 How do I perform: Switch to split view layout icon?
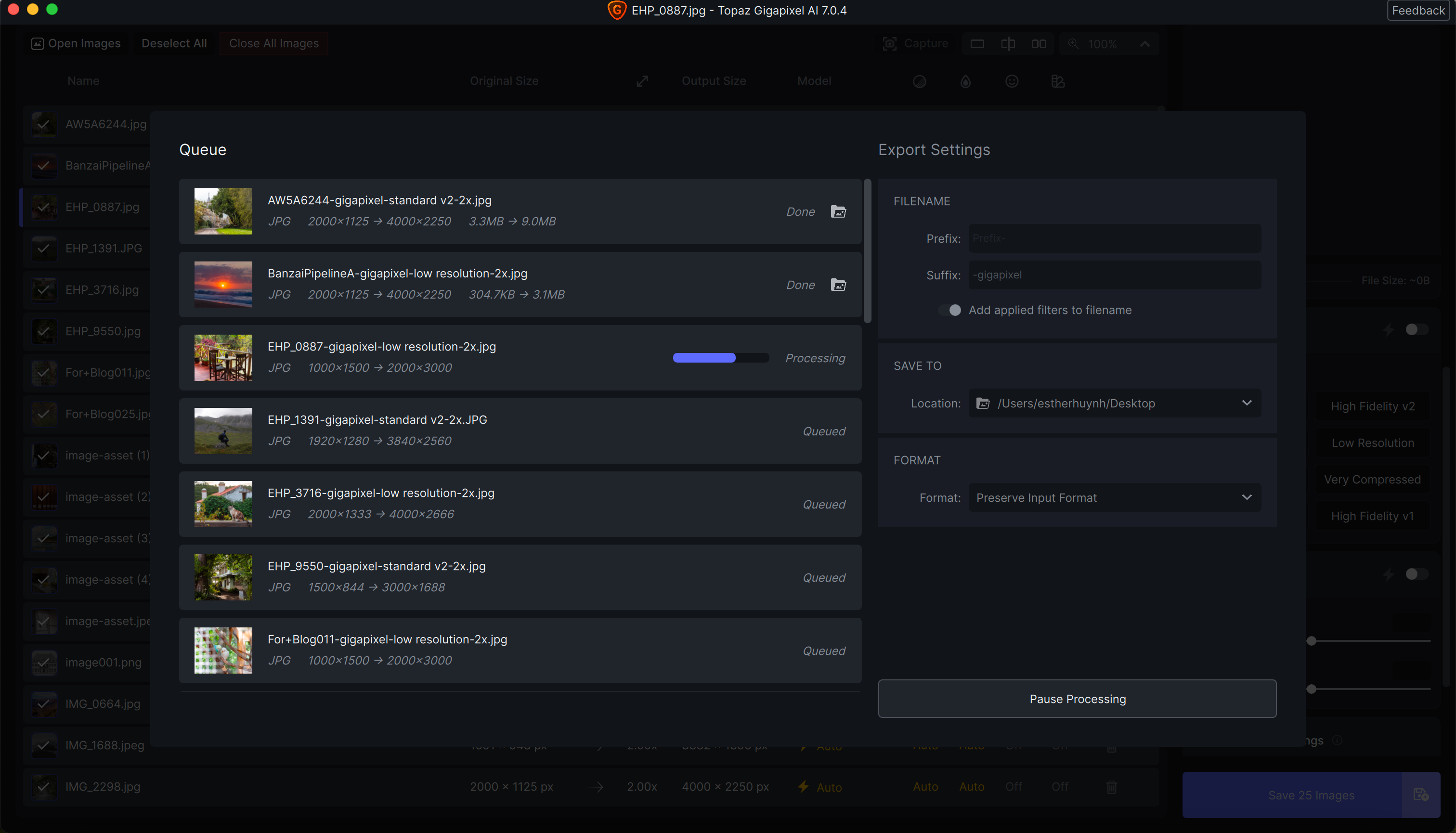point(1008,43)
